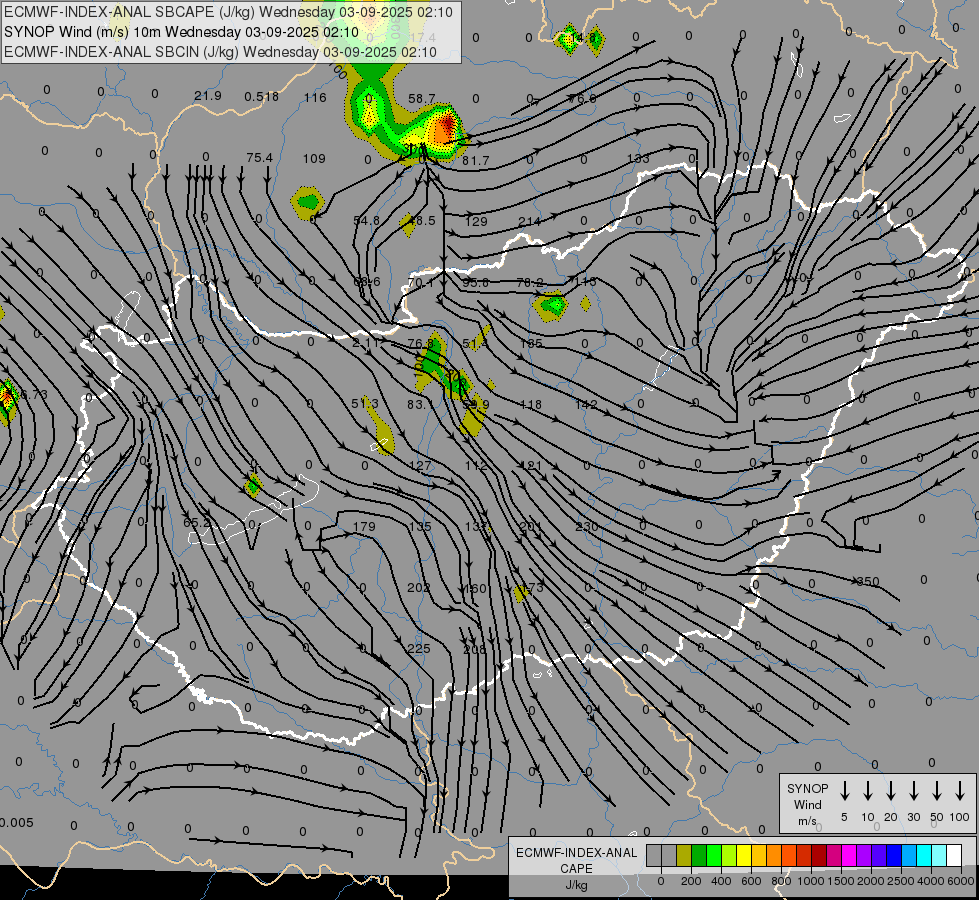The height and width of the screenshot is (900, 979).
Task: Click the map value 109
Action: [314, 159]
